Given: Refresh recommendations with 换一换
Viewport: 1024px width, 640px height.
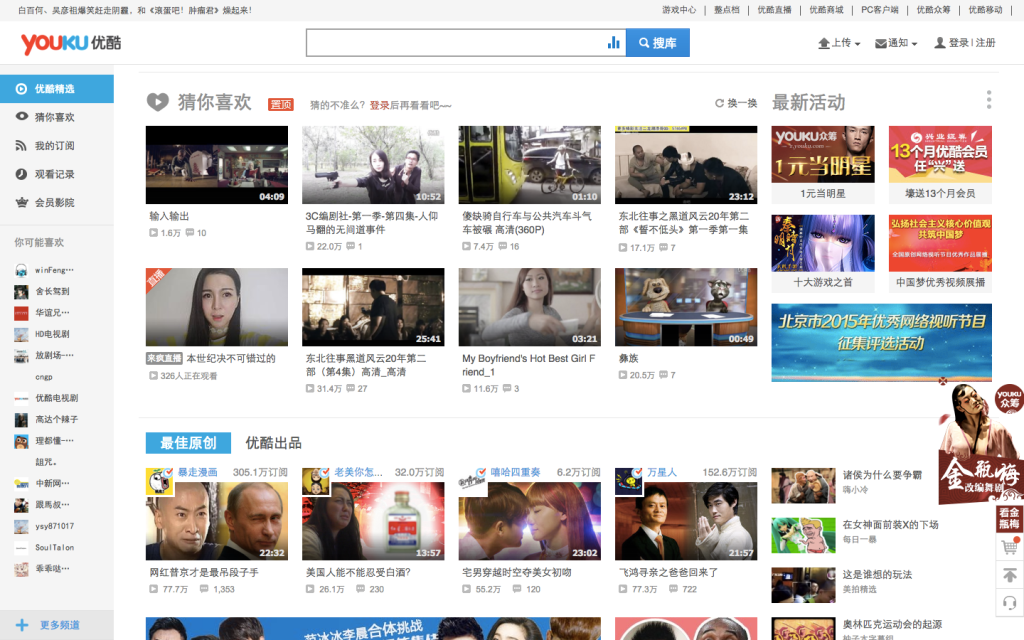Looking at the screenshot, I should (736, 103).
